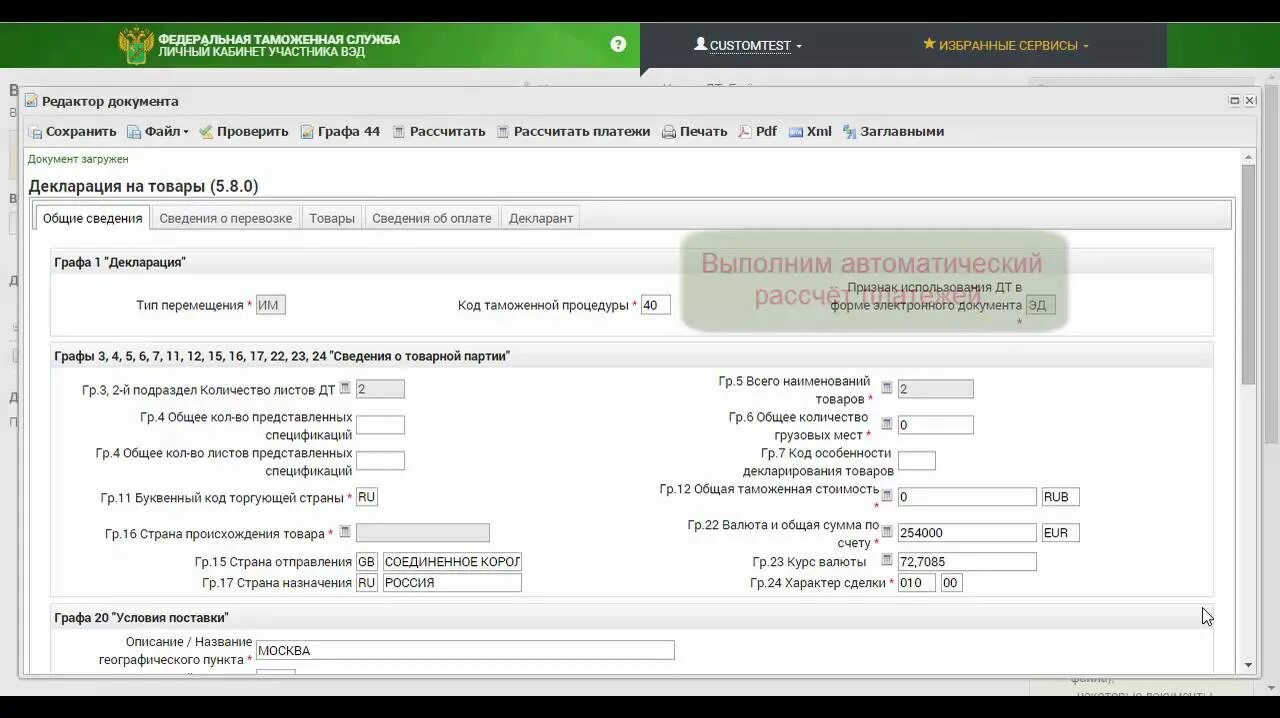Click calculator icon next to Общее количество грузовых мест
The height and width of the screenshot is (718, 1280).
[886, 424]
